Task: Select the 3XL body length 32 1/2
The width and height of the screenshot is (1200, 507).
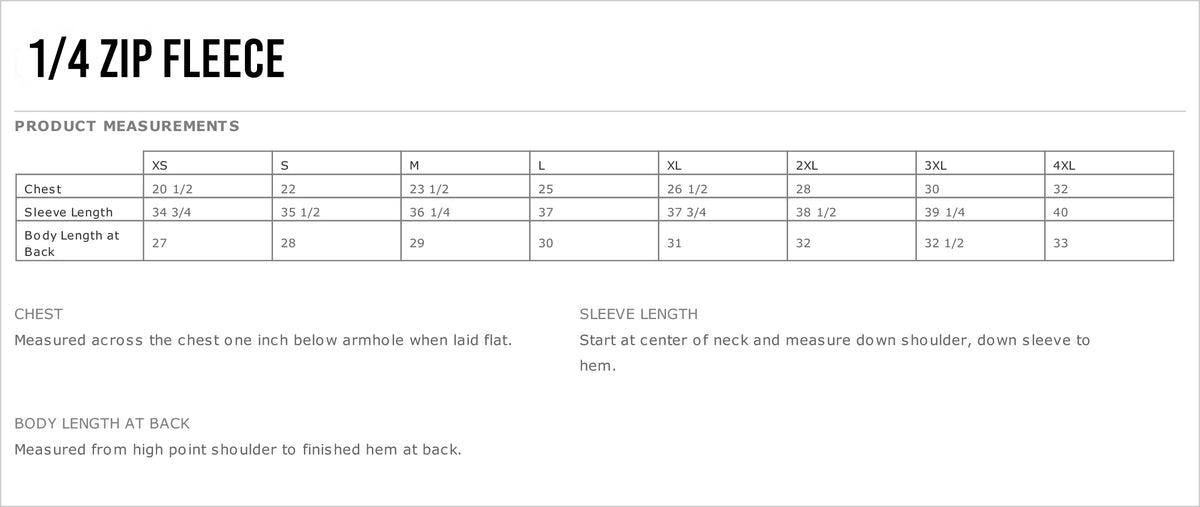Action: 945,243
